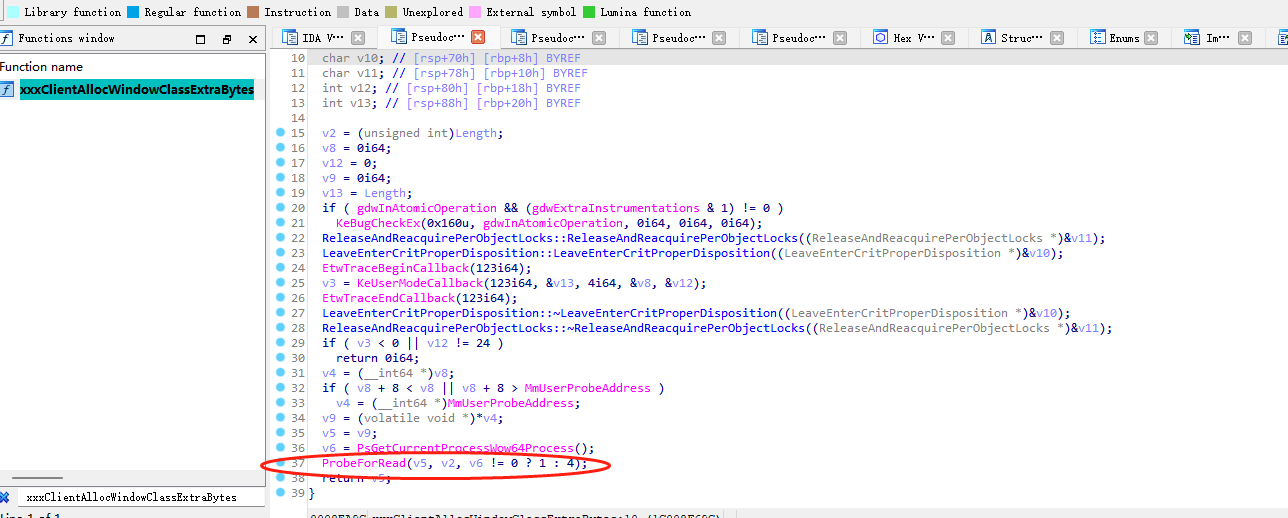This screenshot has height=518, width=1288.
Task: Toggle breakpoint dot on line 36
Action: [x=280, y=448]
